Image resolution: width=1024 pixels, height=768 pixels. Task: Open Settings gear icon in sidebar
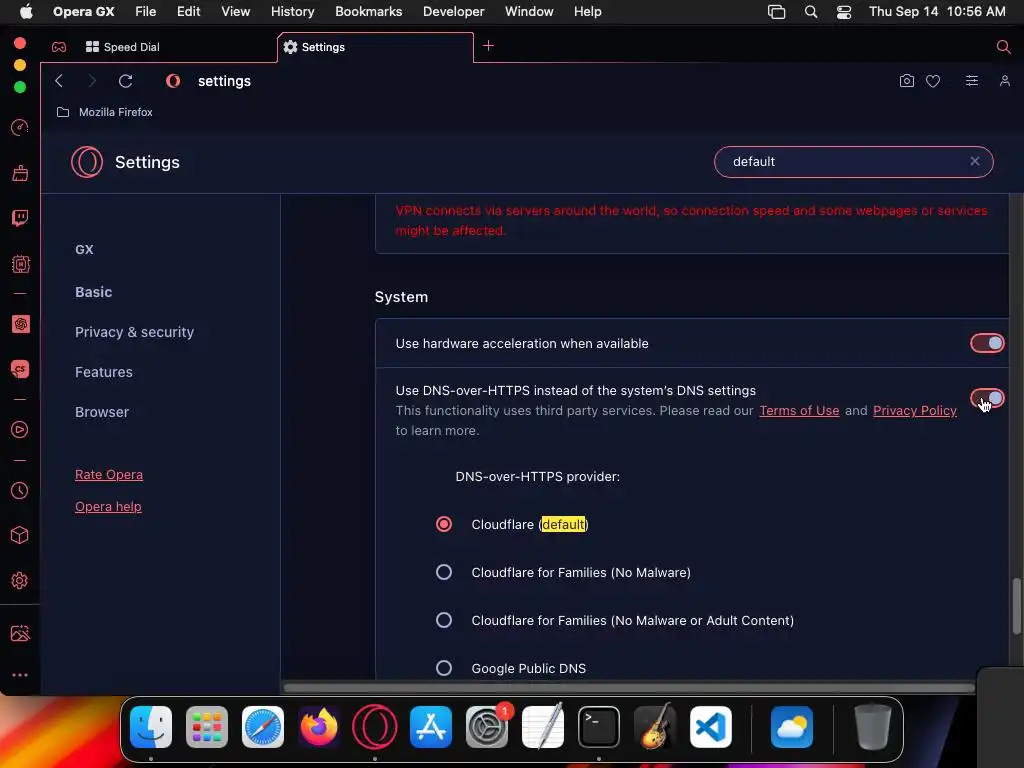[20, 581]
